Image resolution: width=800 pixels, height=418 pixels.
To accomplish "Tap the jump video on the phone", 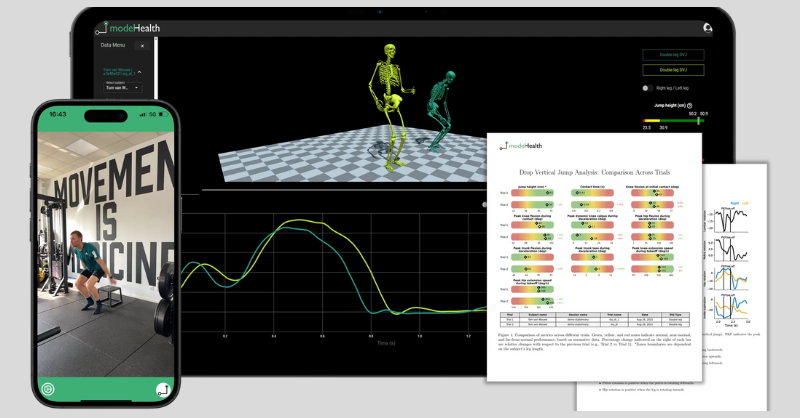I will (106, 254).
